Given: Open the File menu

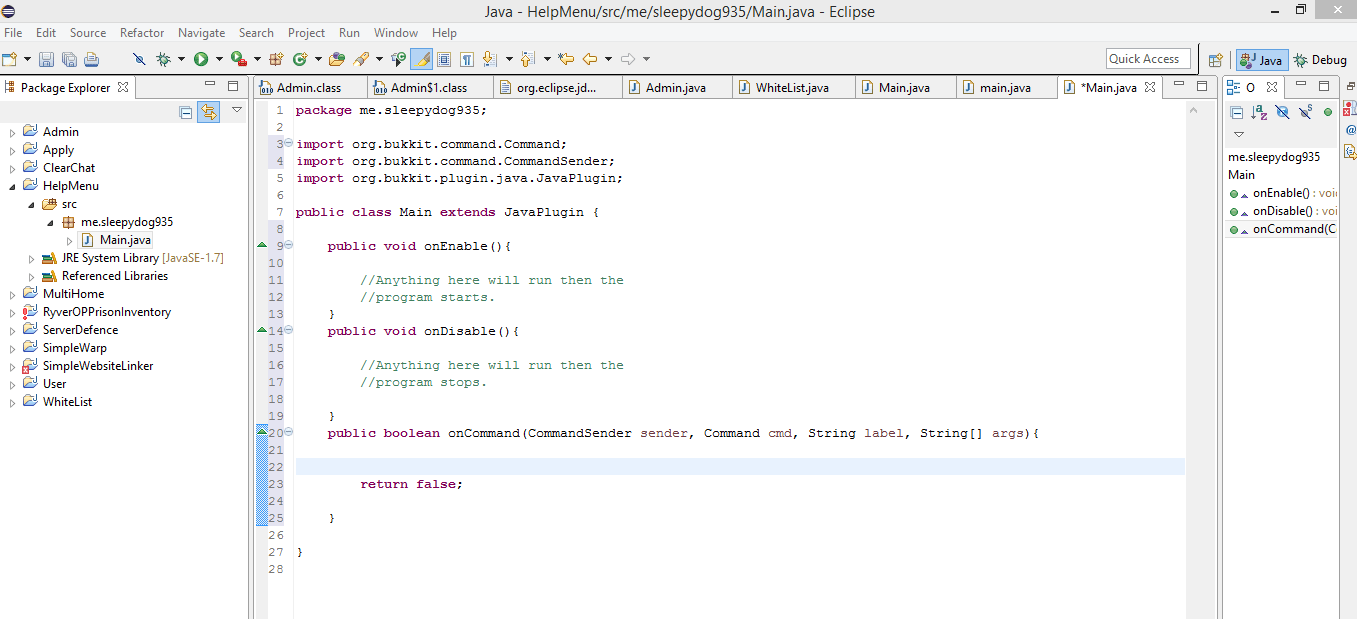Looking at the screenshot, I should coord(13,33).
